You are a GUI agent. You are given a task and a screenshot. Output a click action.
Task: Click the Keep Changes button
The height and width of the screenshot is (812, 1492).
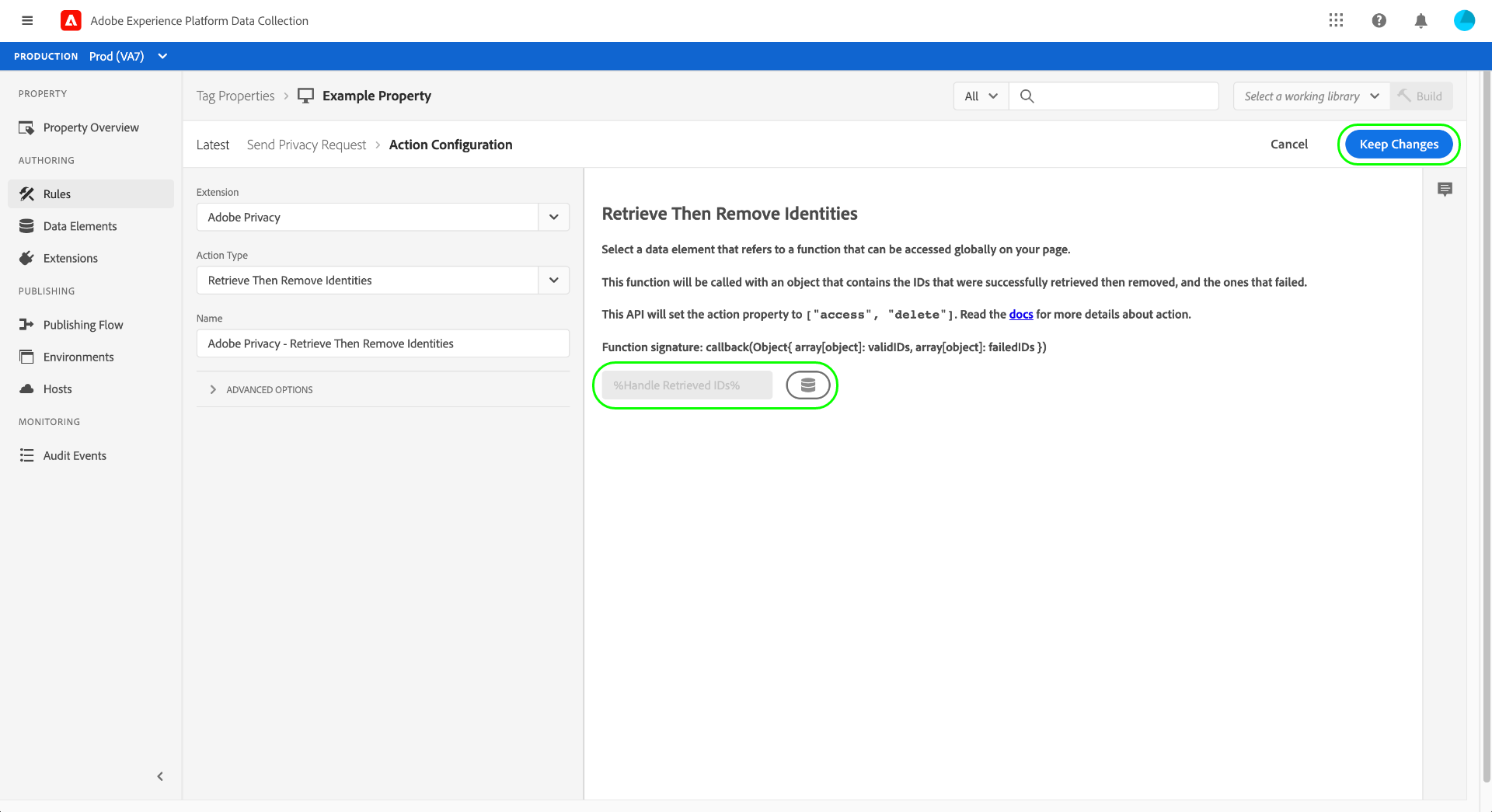[1398, 145]
